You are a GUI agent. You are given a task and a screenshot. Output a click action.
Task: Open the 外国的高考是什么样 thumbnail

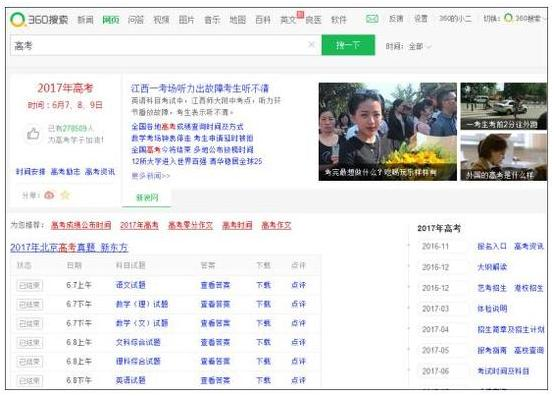[503, 157]
